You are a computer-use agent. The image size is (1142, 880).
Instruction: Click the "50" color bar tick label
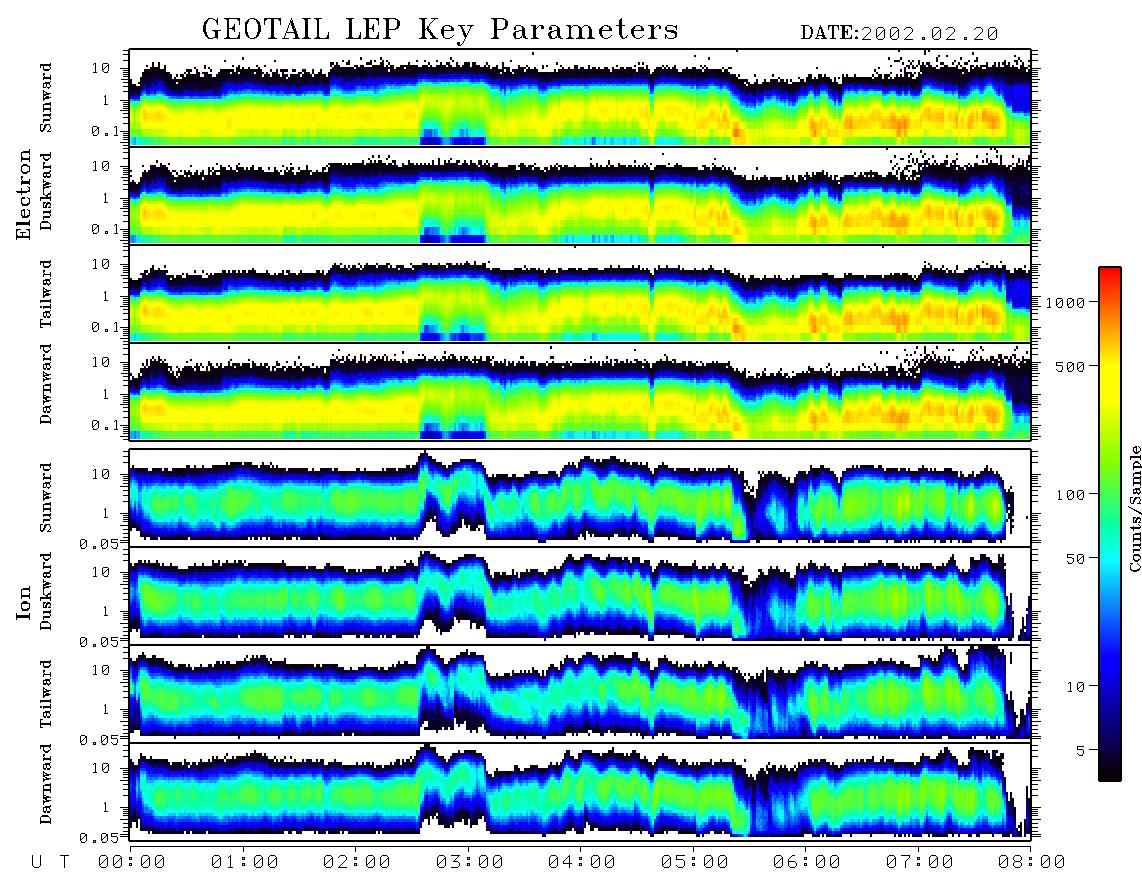(1075, 559)
